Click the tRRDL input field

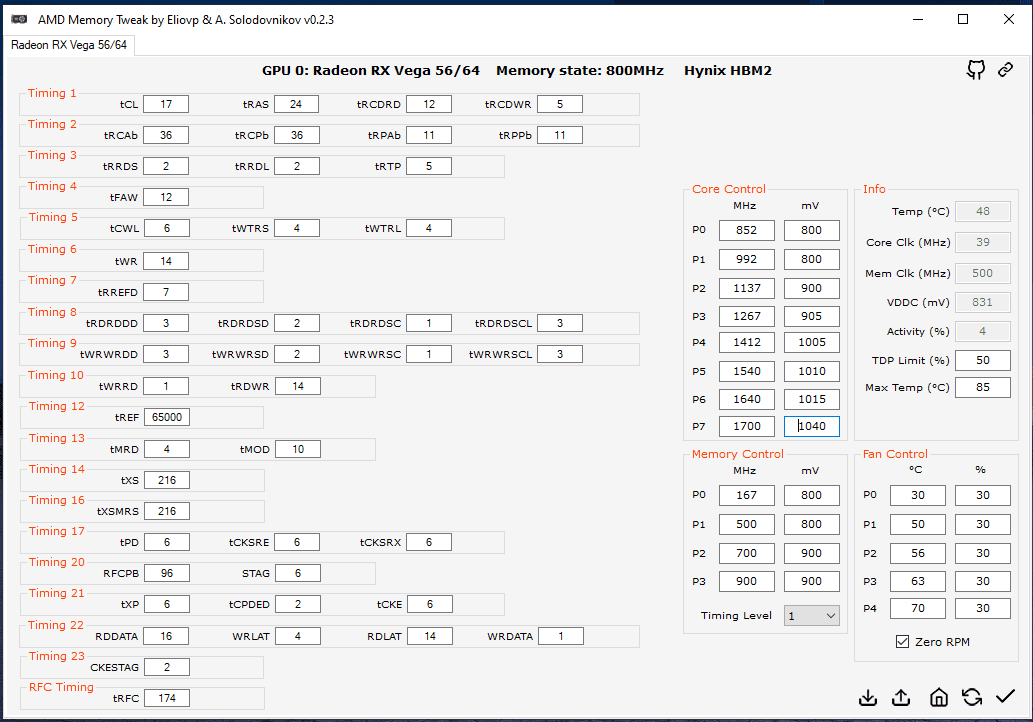tap(297, 166)
